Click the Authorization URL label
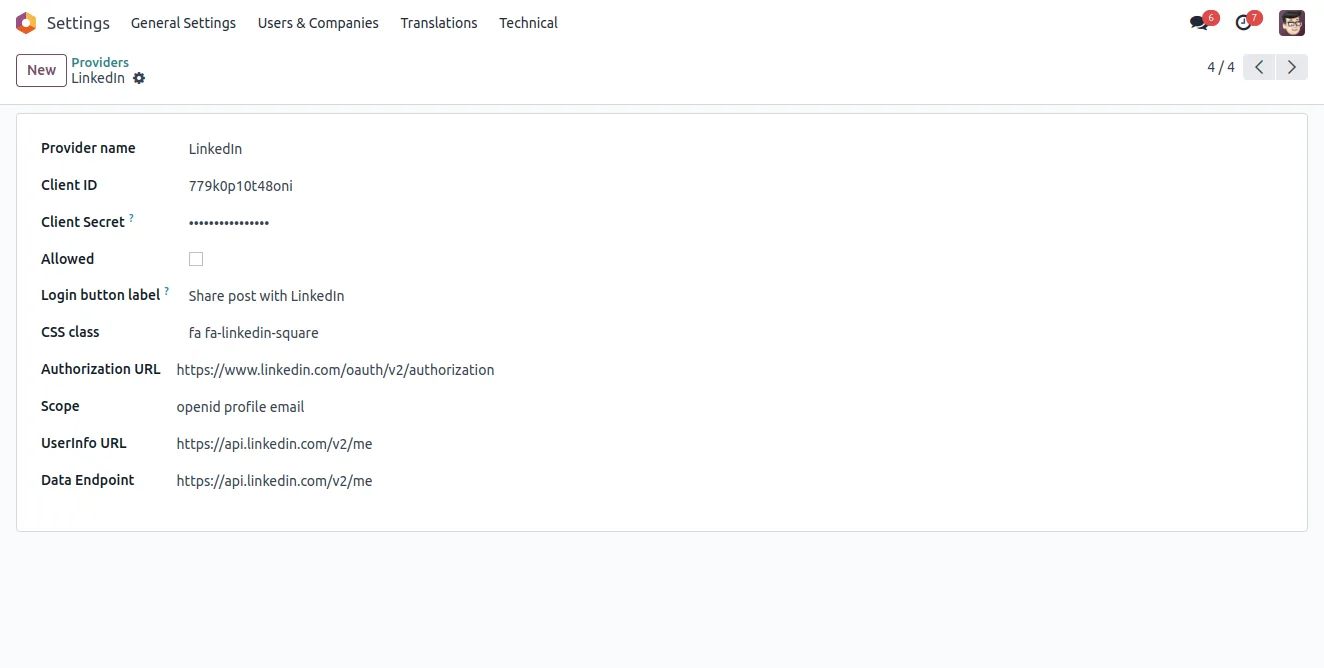 tap(101, 369)
